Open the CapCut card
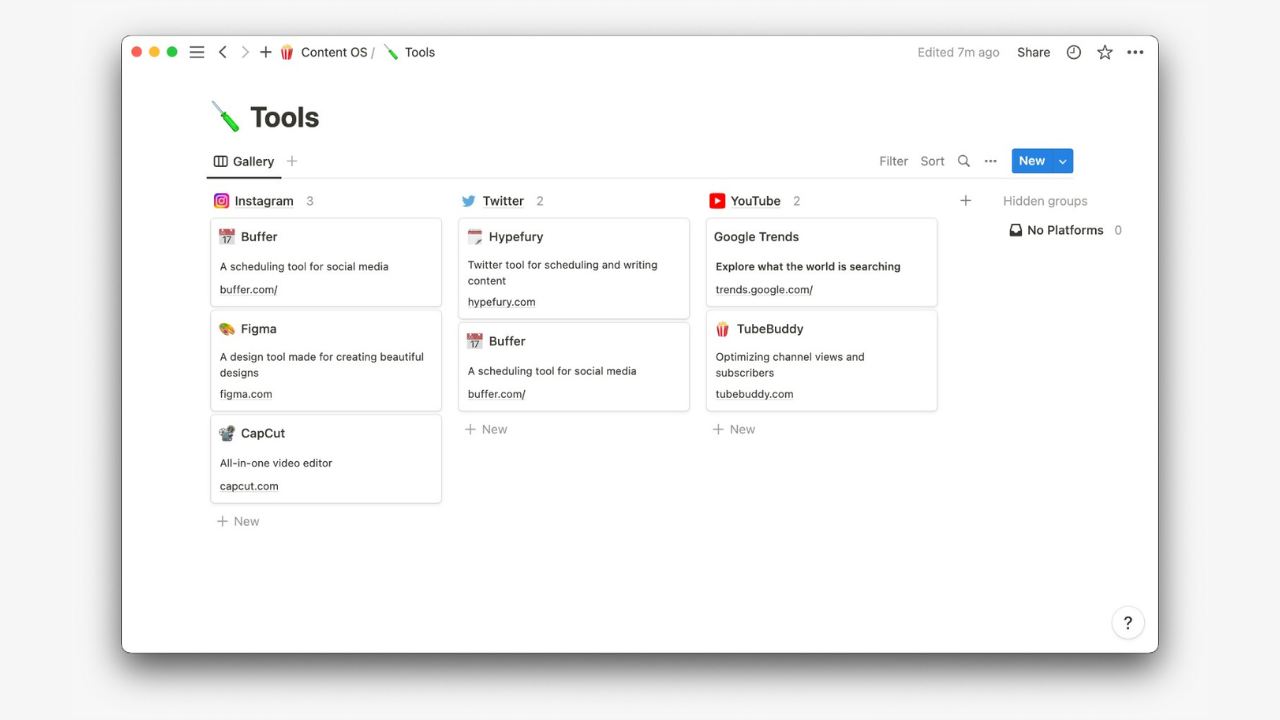1280x720 pixels. click(326, 459)
